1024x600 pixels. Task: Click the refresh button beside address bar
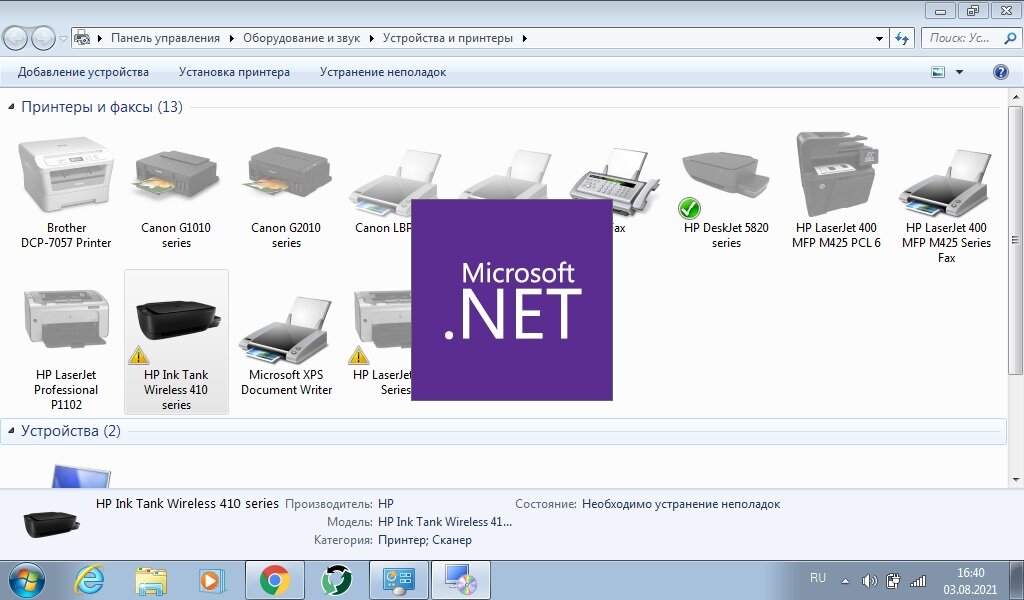(902, 39)
